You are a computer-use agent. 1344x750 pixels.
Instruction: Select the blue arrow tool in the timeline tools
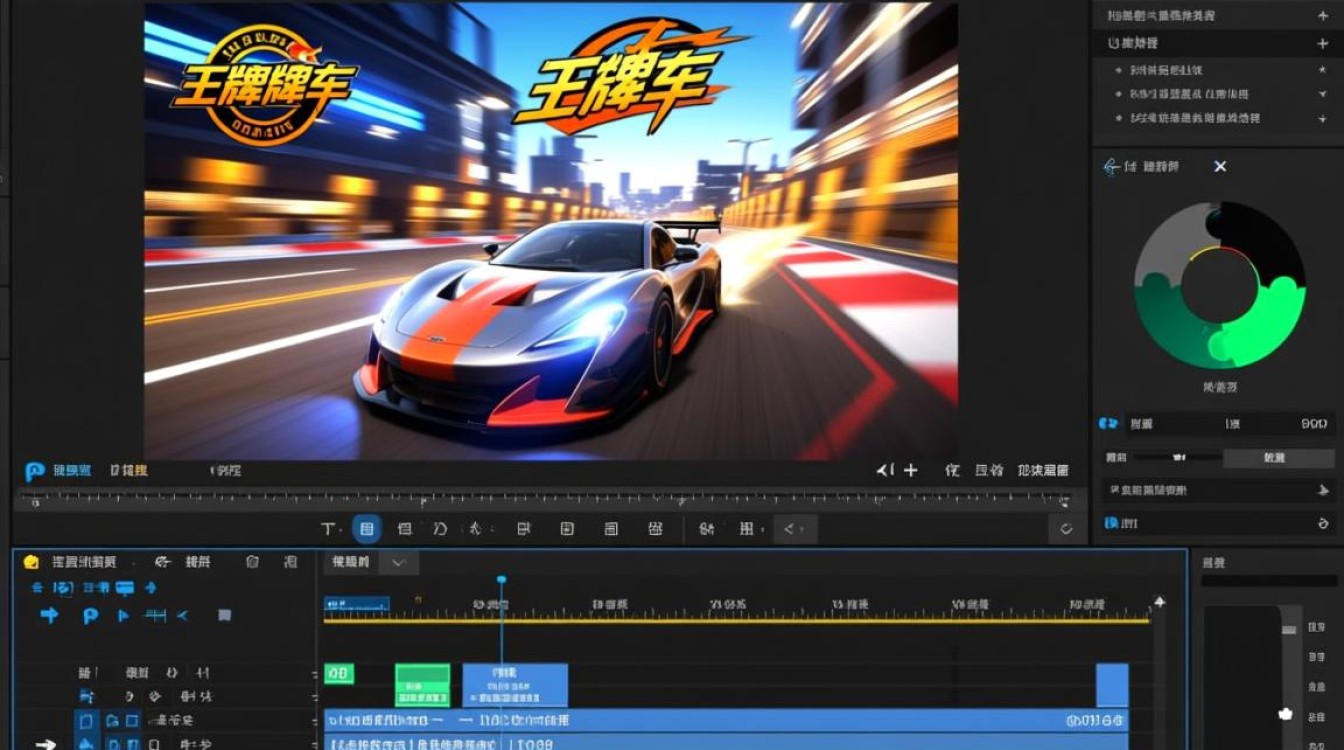[49, 615]
